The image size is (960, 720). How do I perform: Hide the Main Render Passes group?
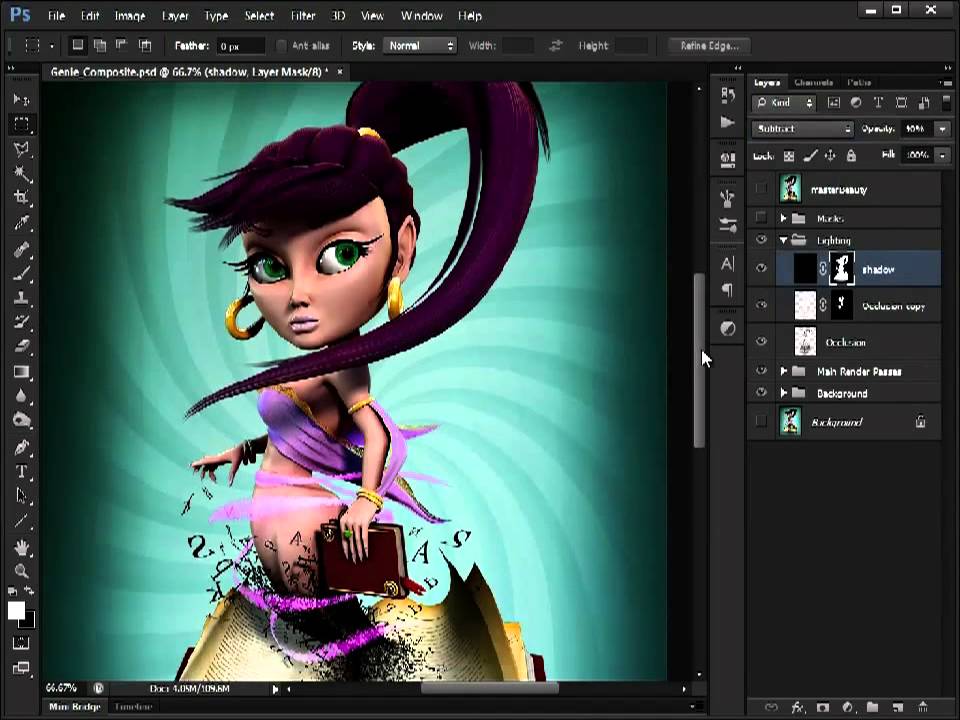pos(761,370)
